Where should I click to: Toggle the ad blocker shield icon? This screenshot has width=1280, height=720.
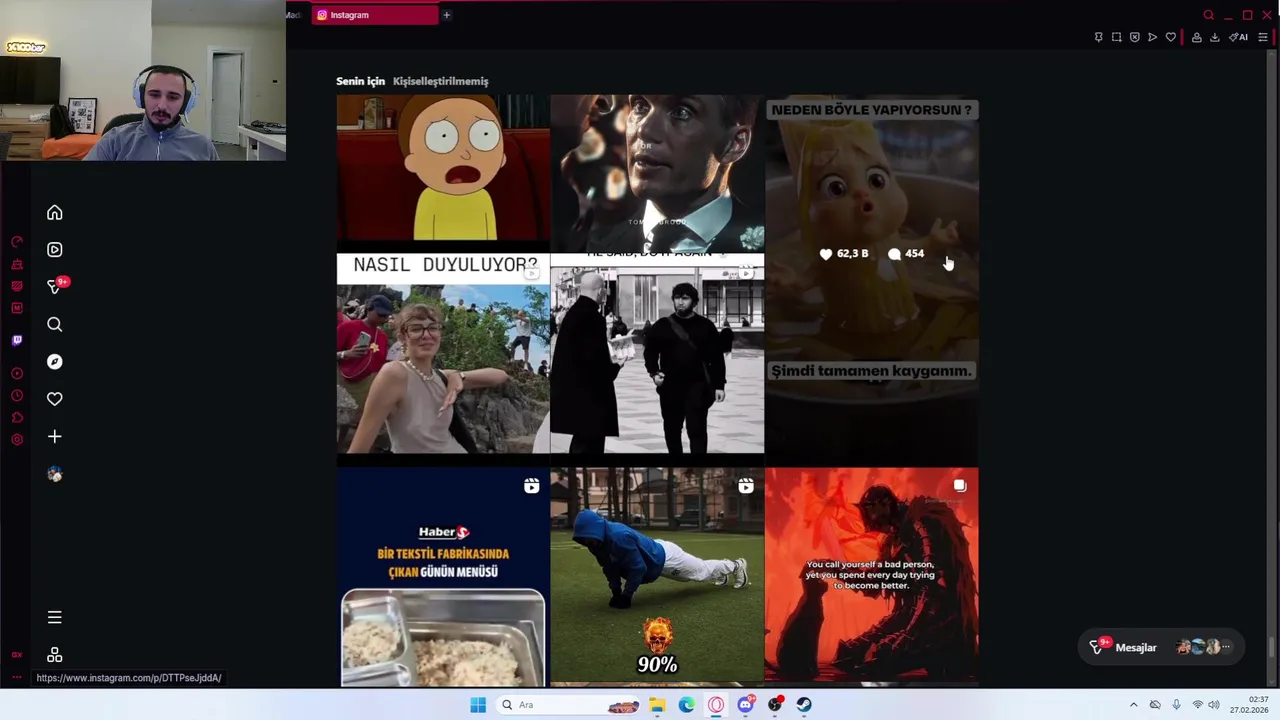pos(1134,37)
